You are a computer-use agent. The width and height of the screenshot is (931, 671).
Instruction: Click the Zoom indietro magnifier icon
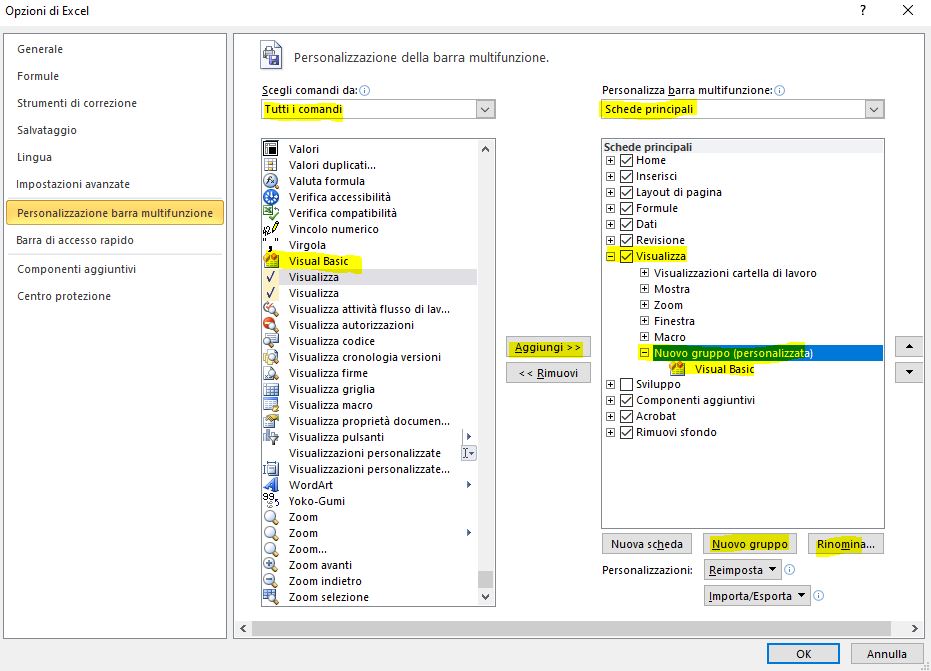(271, 581)
